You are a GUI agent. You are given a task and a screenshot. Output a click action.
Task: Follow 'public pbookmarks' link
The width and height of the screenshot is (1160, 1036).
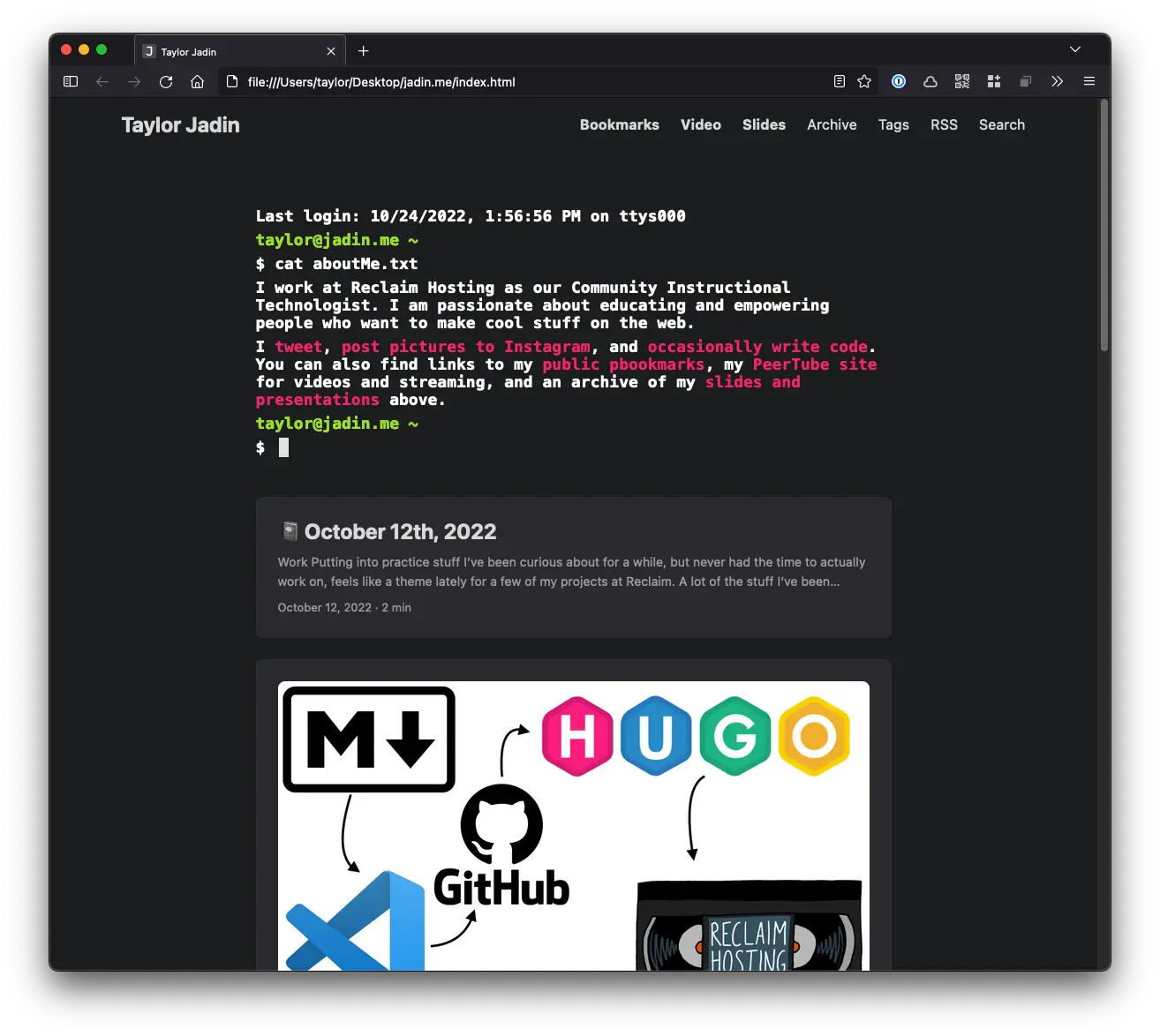tap(623, 364)
